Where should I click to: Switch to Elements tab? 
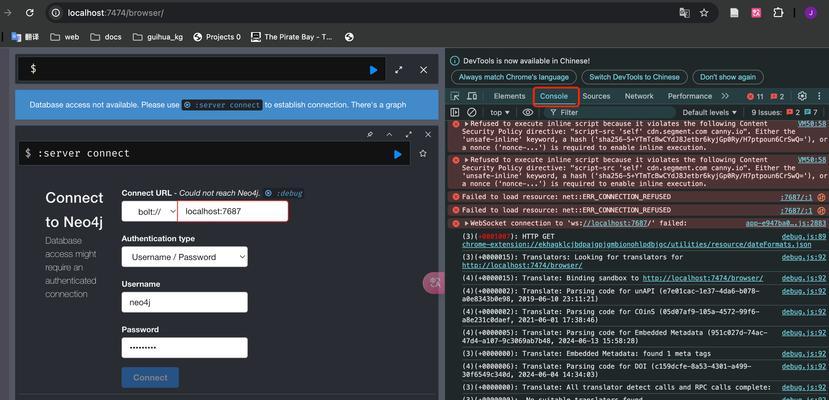(x=509, y=96)
